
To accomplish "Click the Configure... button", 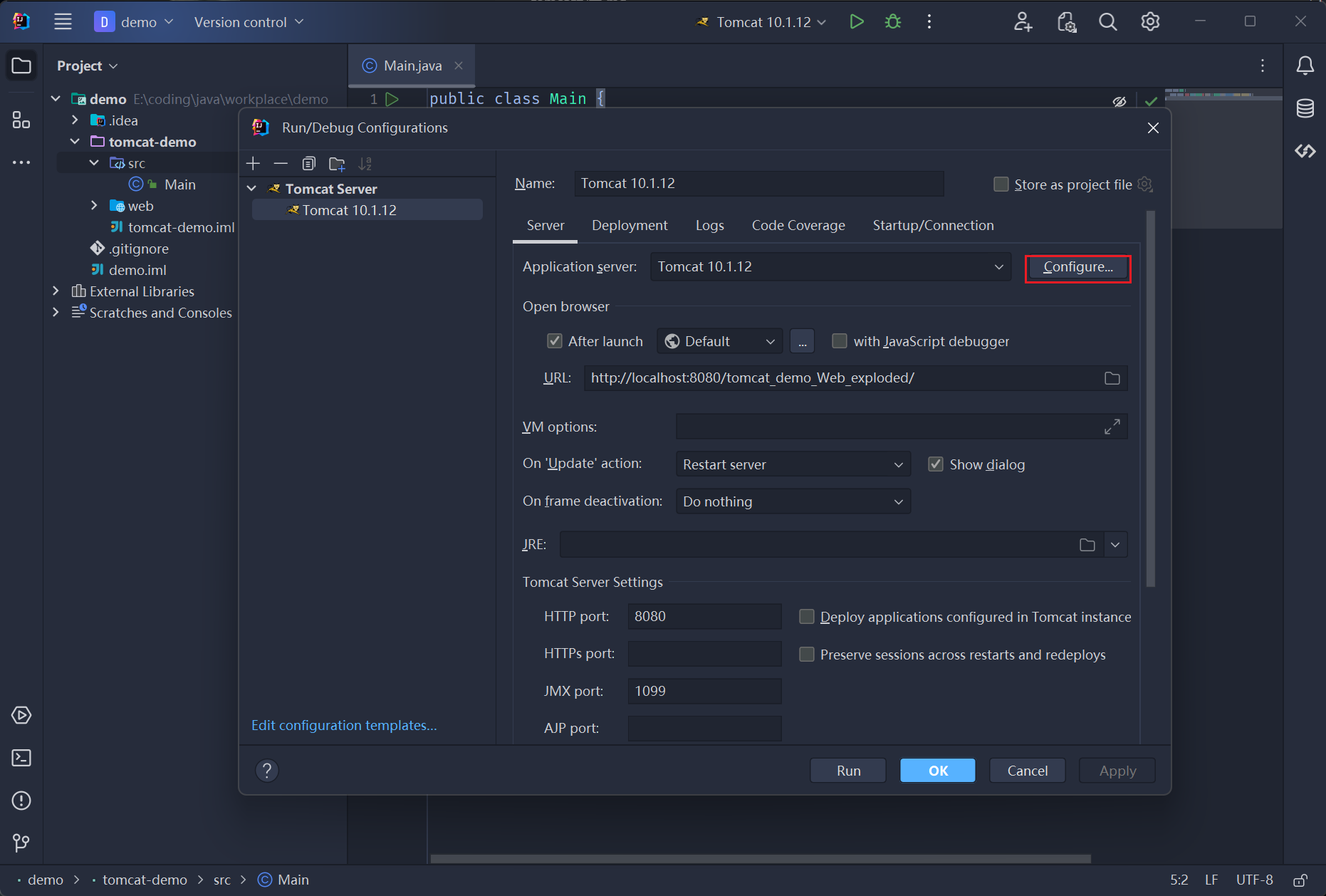I will coord(1077,268).
